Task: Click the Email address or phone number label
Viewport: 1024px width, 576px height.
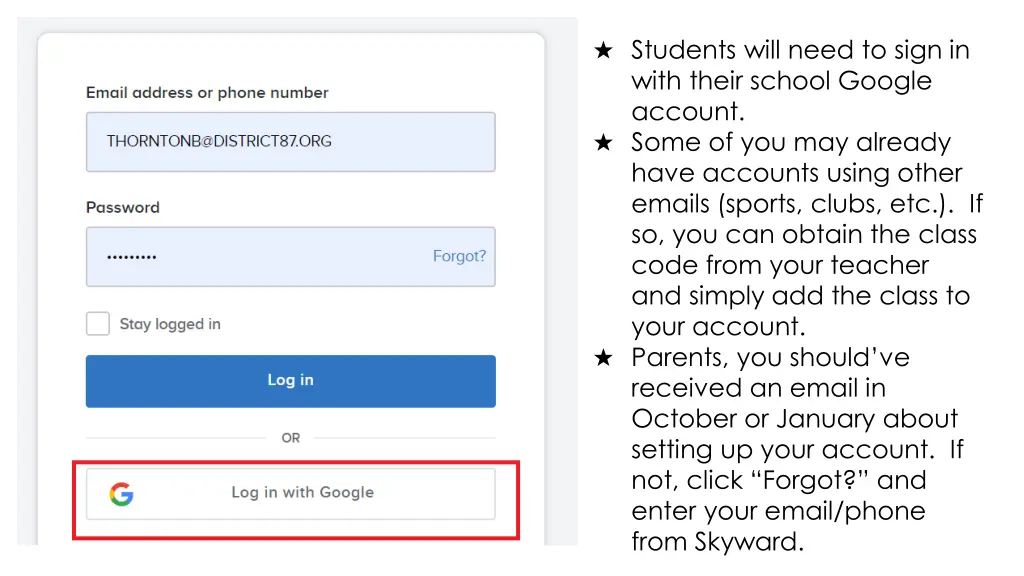Action: tap(207, 93)
